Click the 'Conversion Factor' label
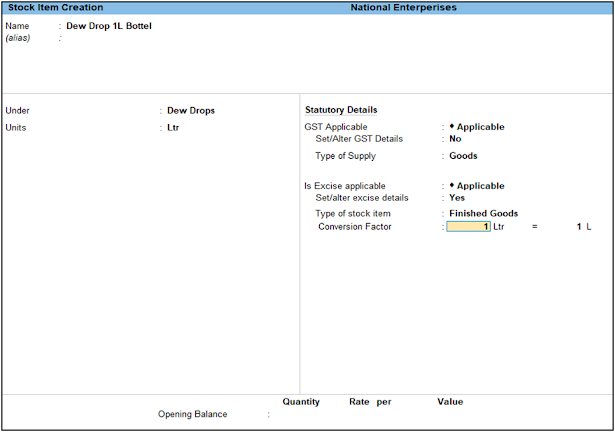The width and height of the screenshot is (615, 432). pos(355,226)
